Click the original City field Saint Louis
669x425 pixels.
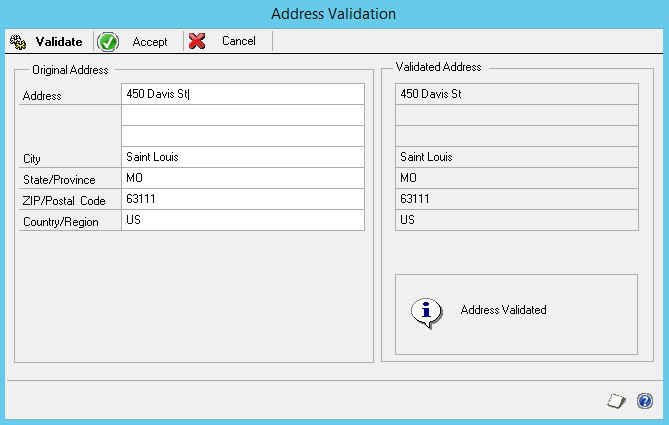pos(242,157)
